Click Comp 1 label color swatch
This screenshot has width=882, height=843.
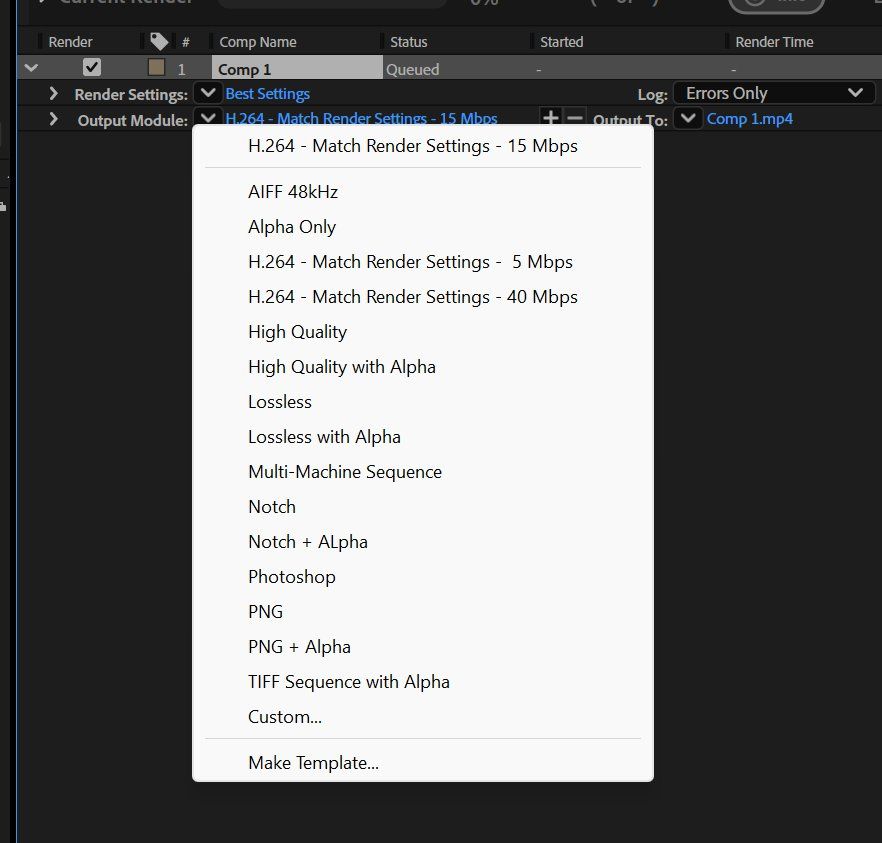coord(156,68)
